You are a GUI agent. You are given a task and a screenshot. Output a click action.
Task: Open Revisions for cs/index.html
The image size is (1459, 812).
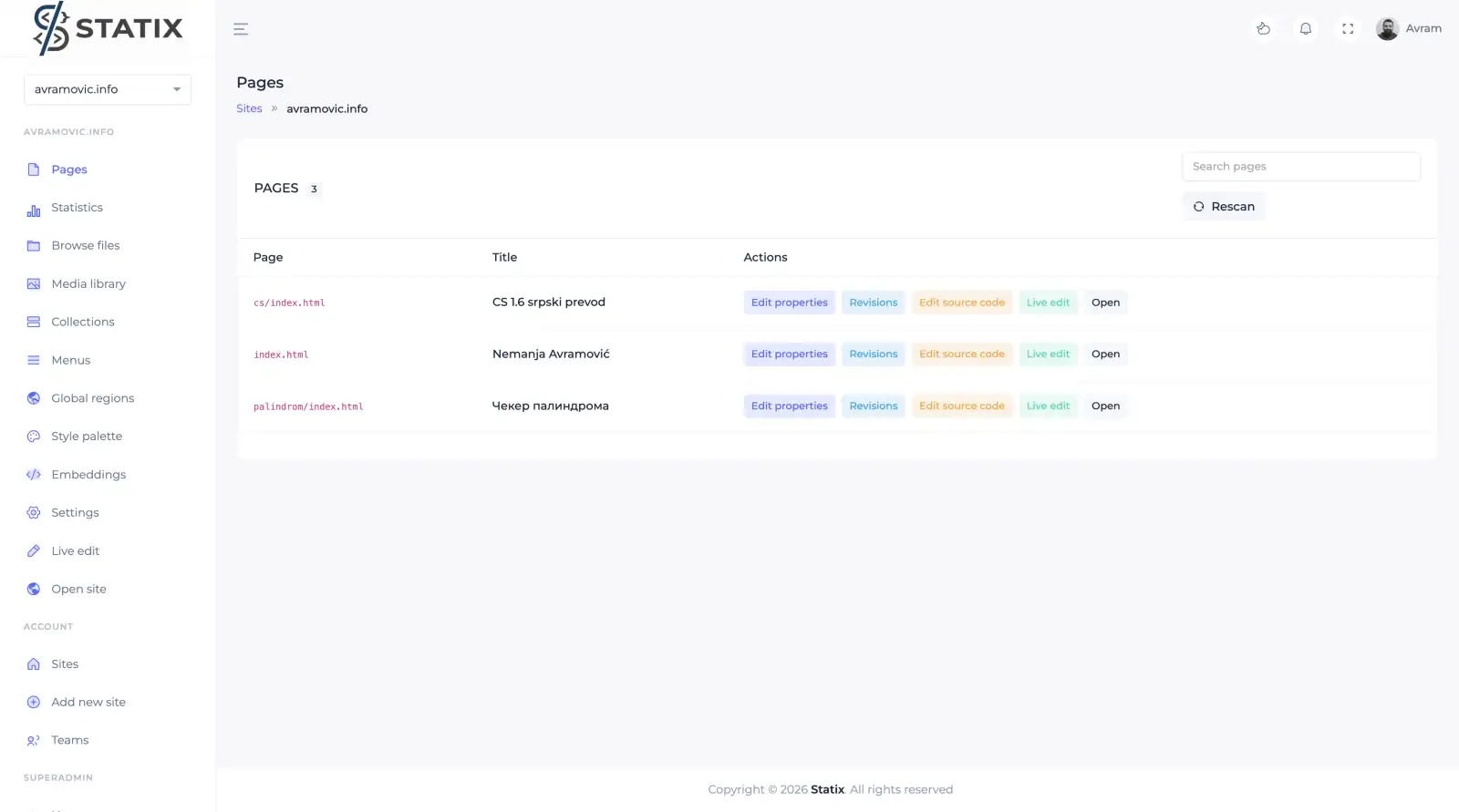click(874, 303)
